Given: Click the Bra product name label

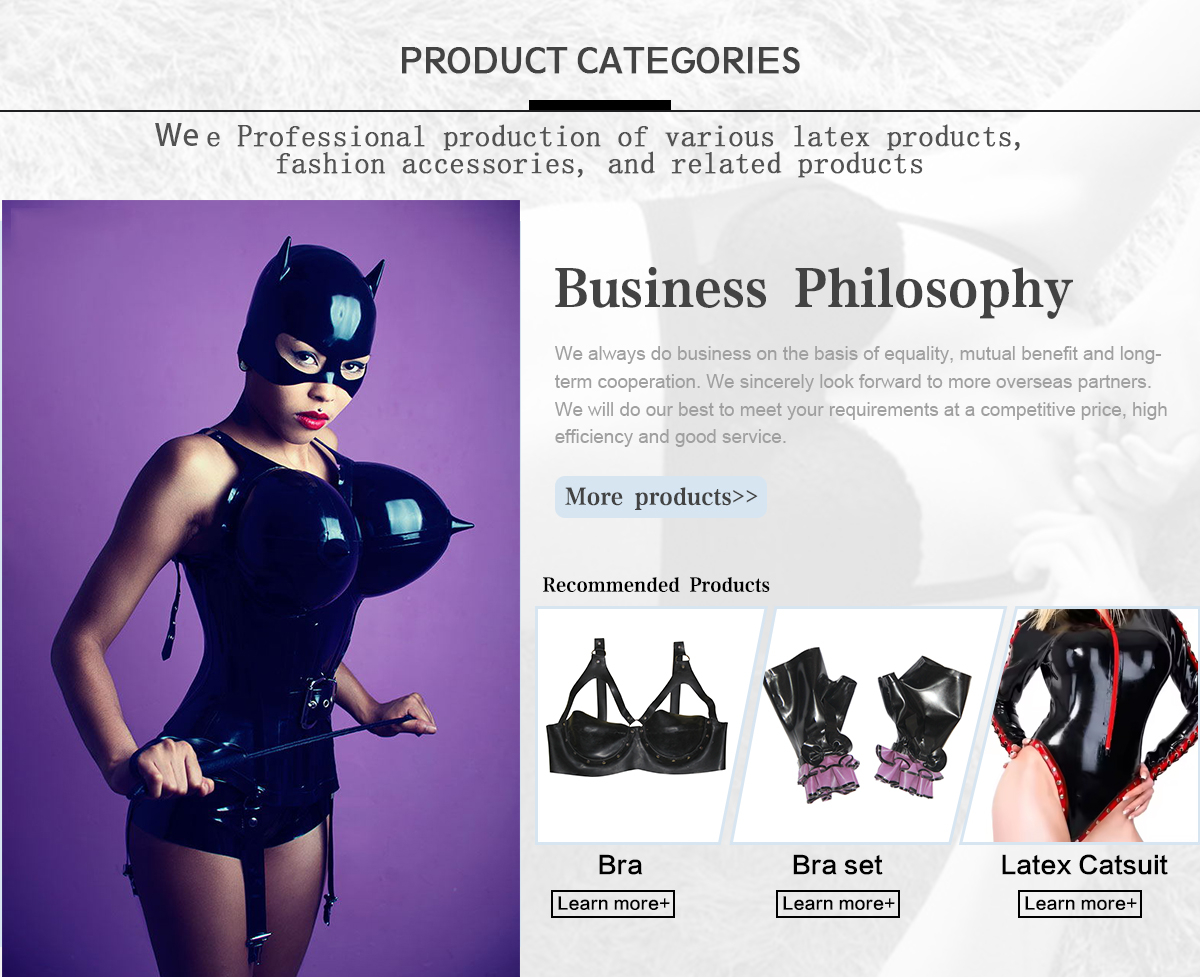Looking at the screenshot, I should click(x=620, y=865).
